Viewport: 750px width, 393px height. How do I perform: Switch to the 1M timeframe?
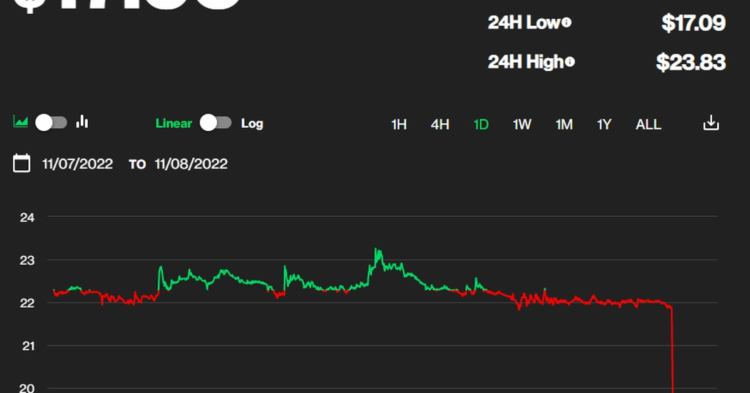click(564, 125)
